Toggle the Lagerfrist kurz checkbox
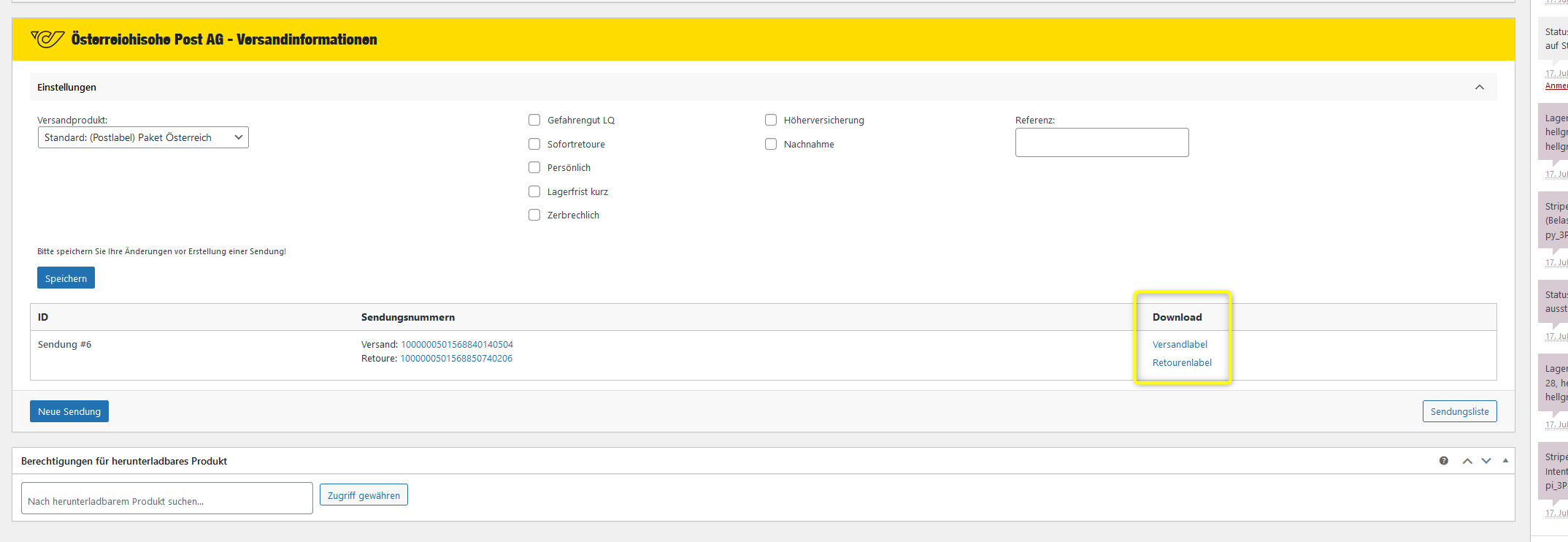The image size is (1568, 542). [534, 191]
